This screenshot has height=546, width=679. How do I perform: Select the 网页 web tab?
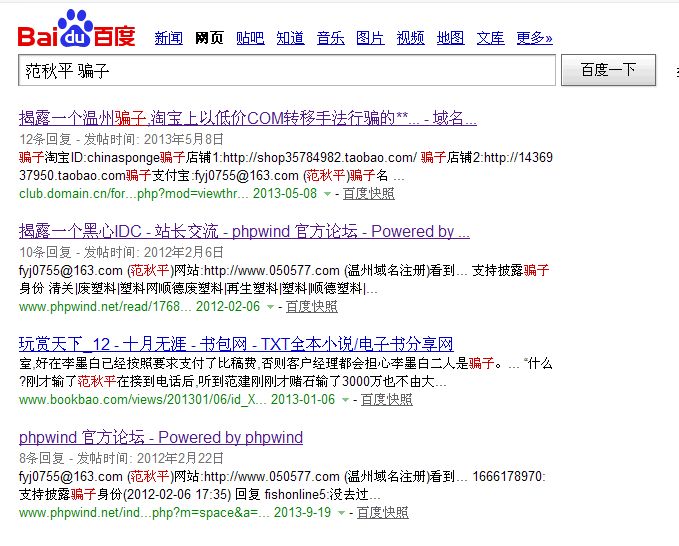[209, 38]
